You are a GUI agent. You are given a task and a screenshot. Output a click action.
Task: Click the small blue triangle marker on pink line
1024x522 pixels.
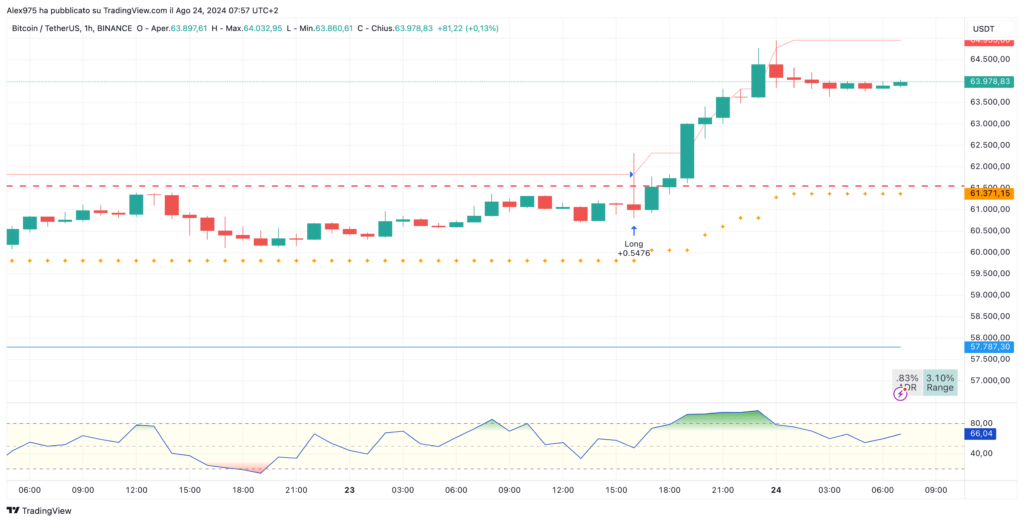click(631, 175)
